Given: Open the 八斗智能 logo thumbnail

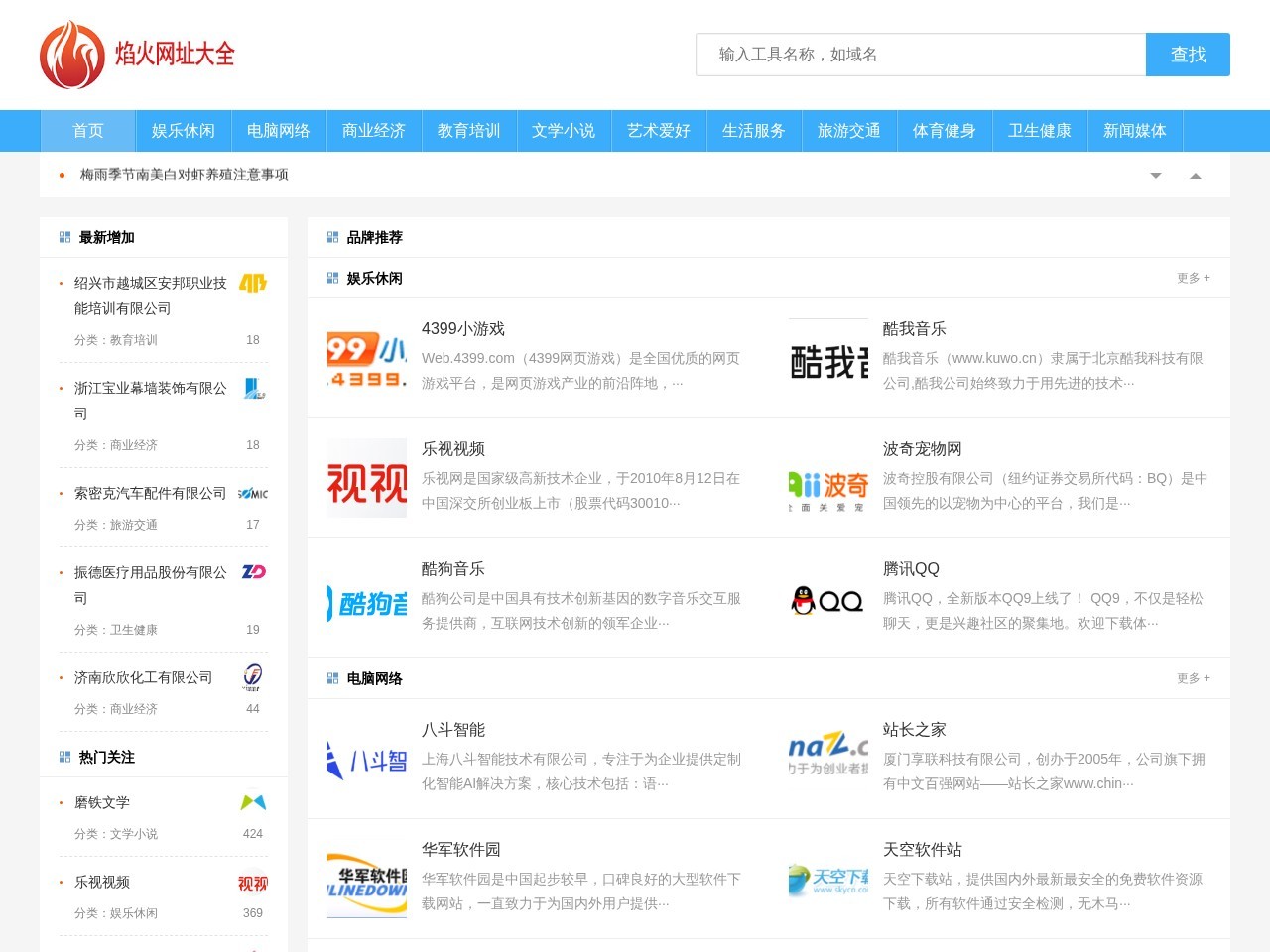Looking at the screenshot, I should [367, 759].
